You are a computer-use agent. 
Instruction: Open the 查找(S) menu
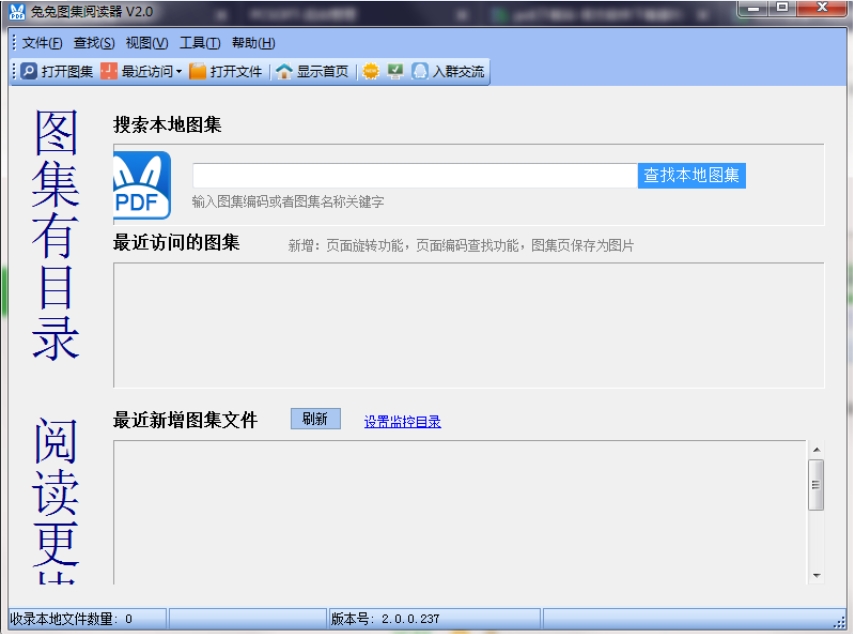[x=94, y=42]
